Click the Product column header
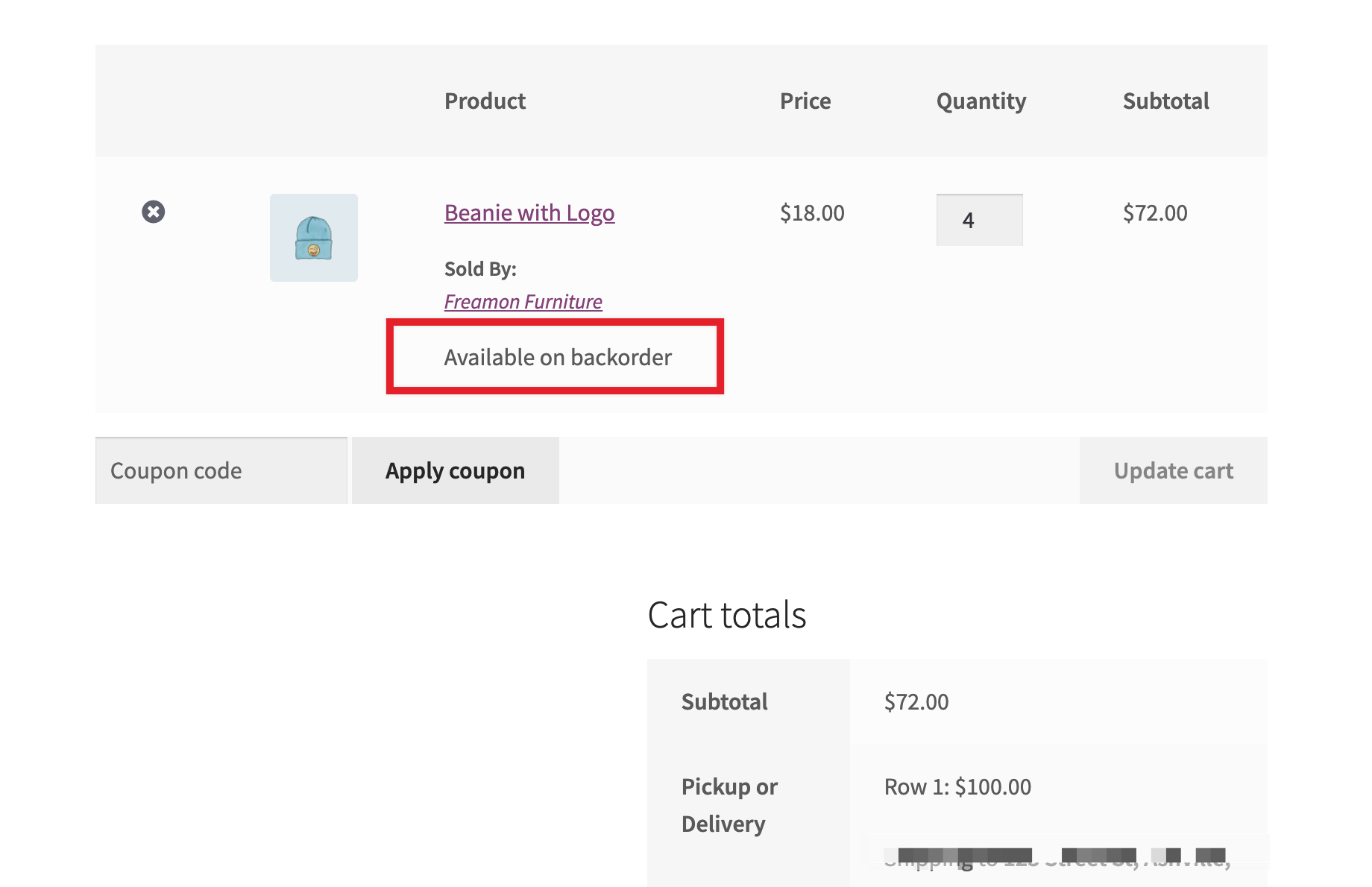Image resolution: width=1372 pixels, height=887 pixels. tap(485, 101)
